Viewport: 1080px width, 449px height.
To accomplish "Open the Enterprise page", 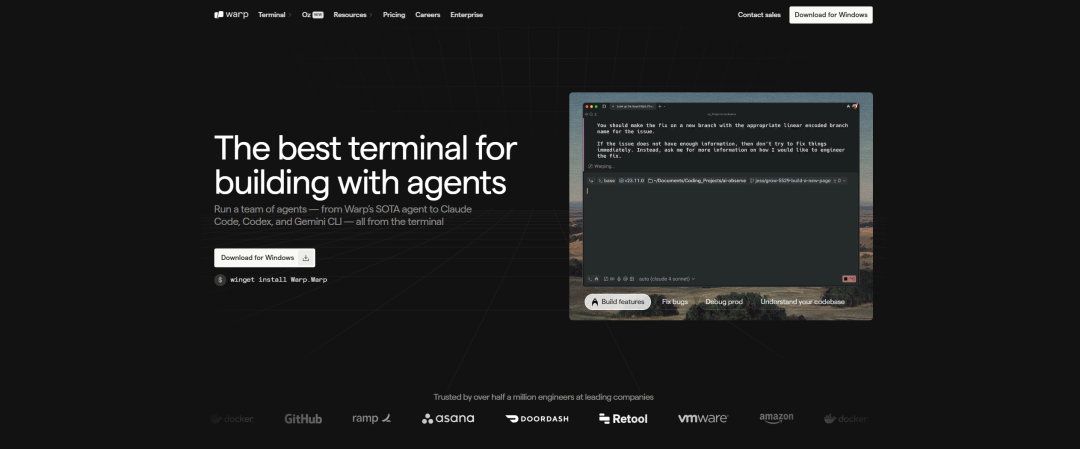I will pyautogui.click(x=466, y=14).
